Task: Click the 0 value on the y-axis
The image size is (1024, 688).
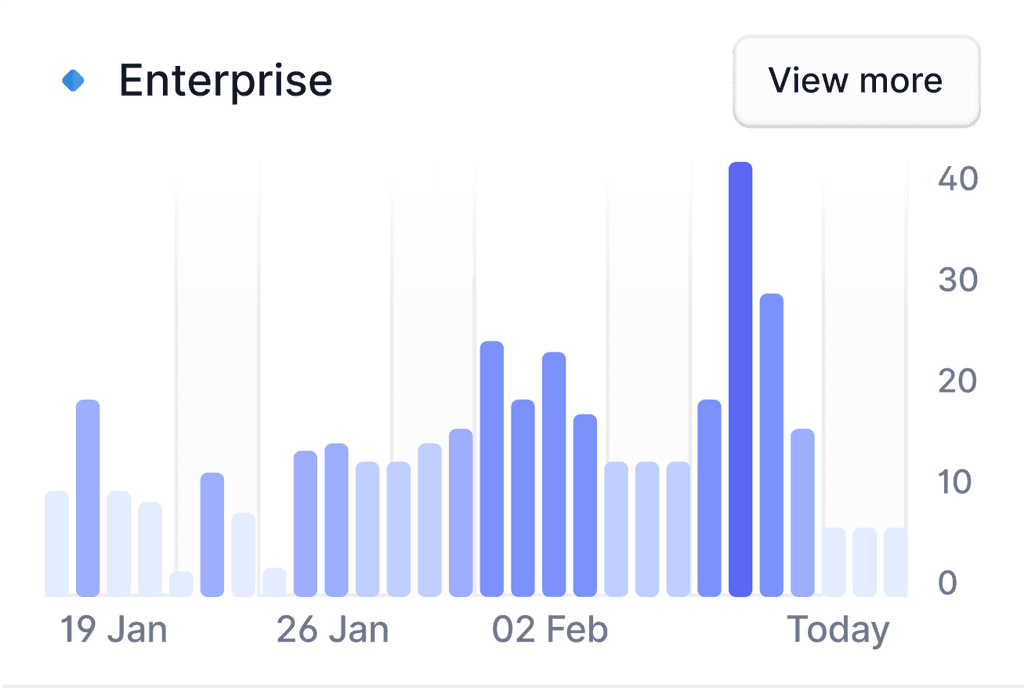Action: 948,583
